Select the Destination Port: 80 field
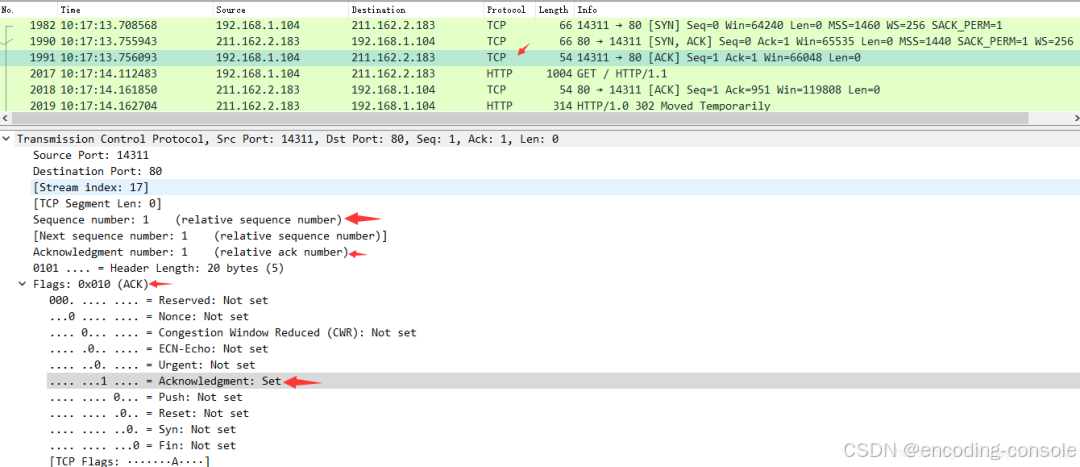The width and height of the screenshot is (1080, 467). [98, 172]
